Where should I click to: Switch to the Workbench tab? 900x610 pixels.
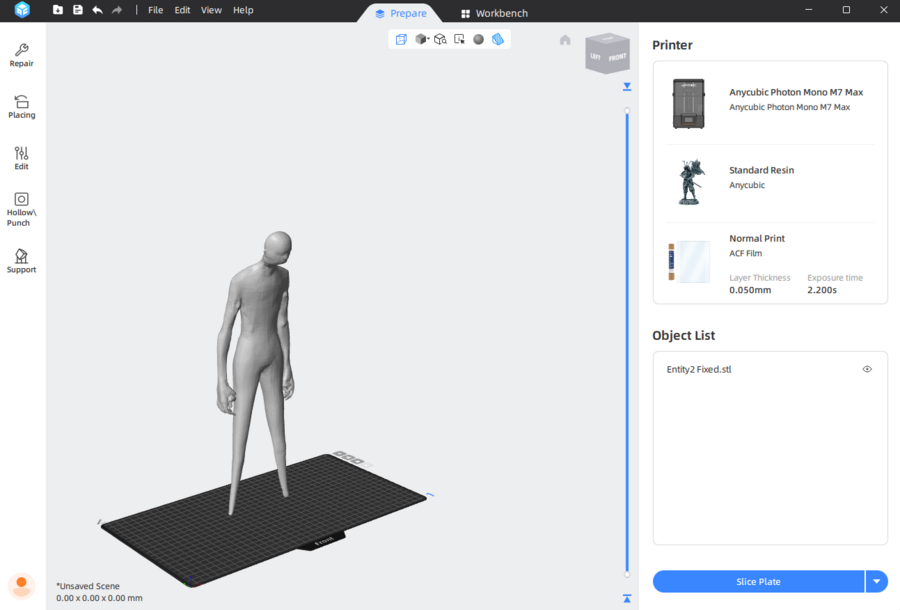[x=494, y=13]
